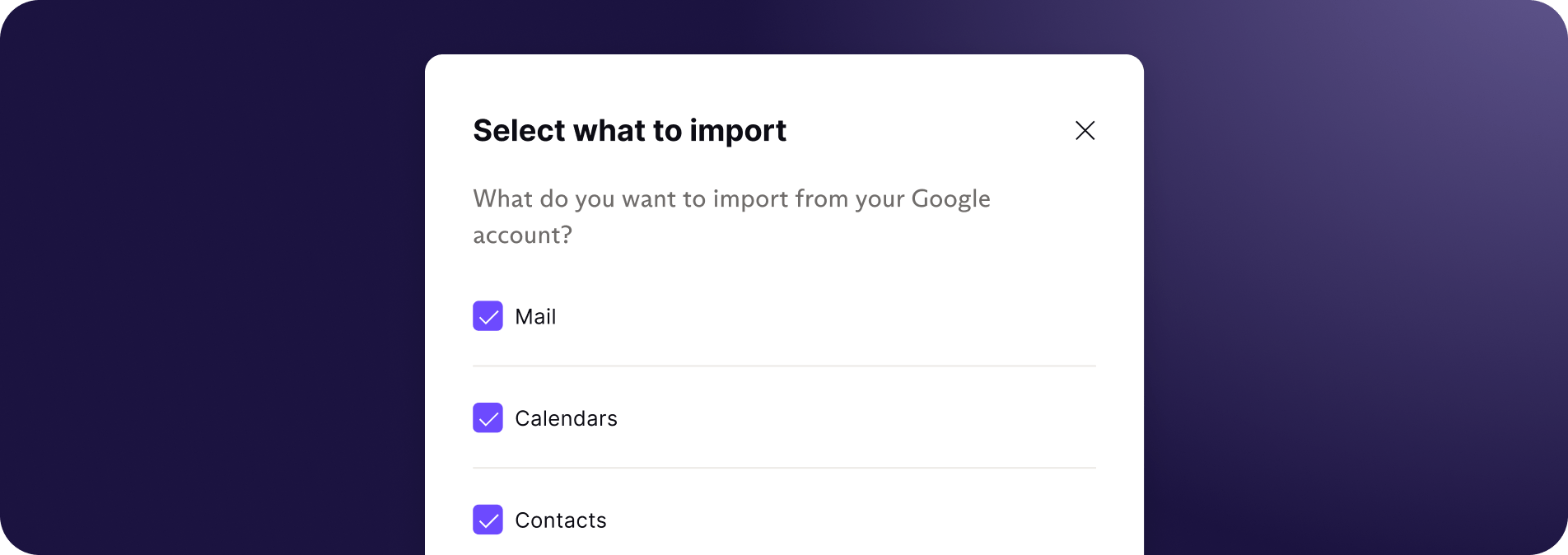Click empty space right of the Calendars row
This screenshot has width=1568, height=555.
point(856,419)
